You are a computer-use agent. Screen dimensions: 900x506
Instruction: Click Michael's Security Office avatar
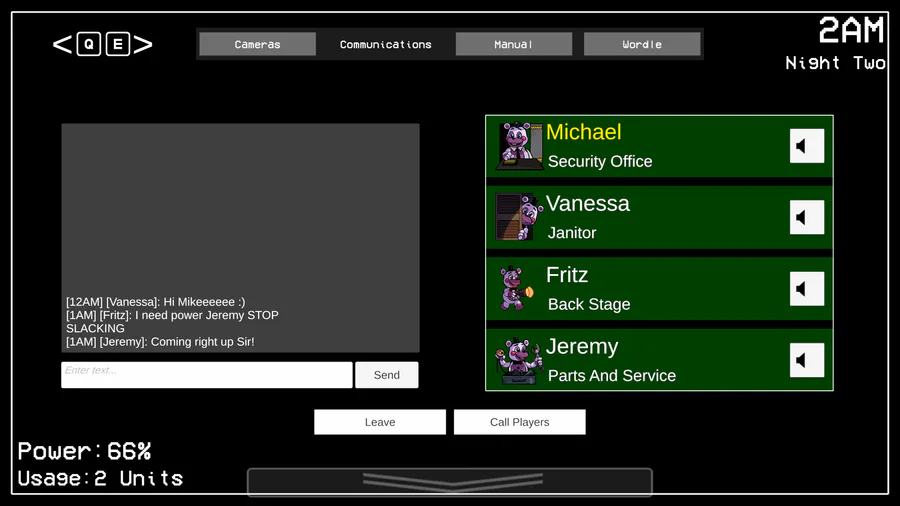(x=519, y=146)
